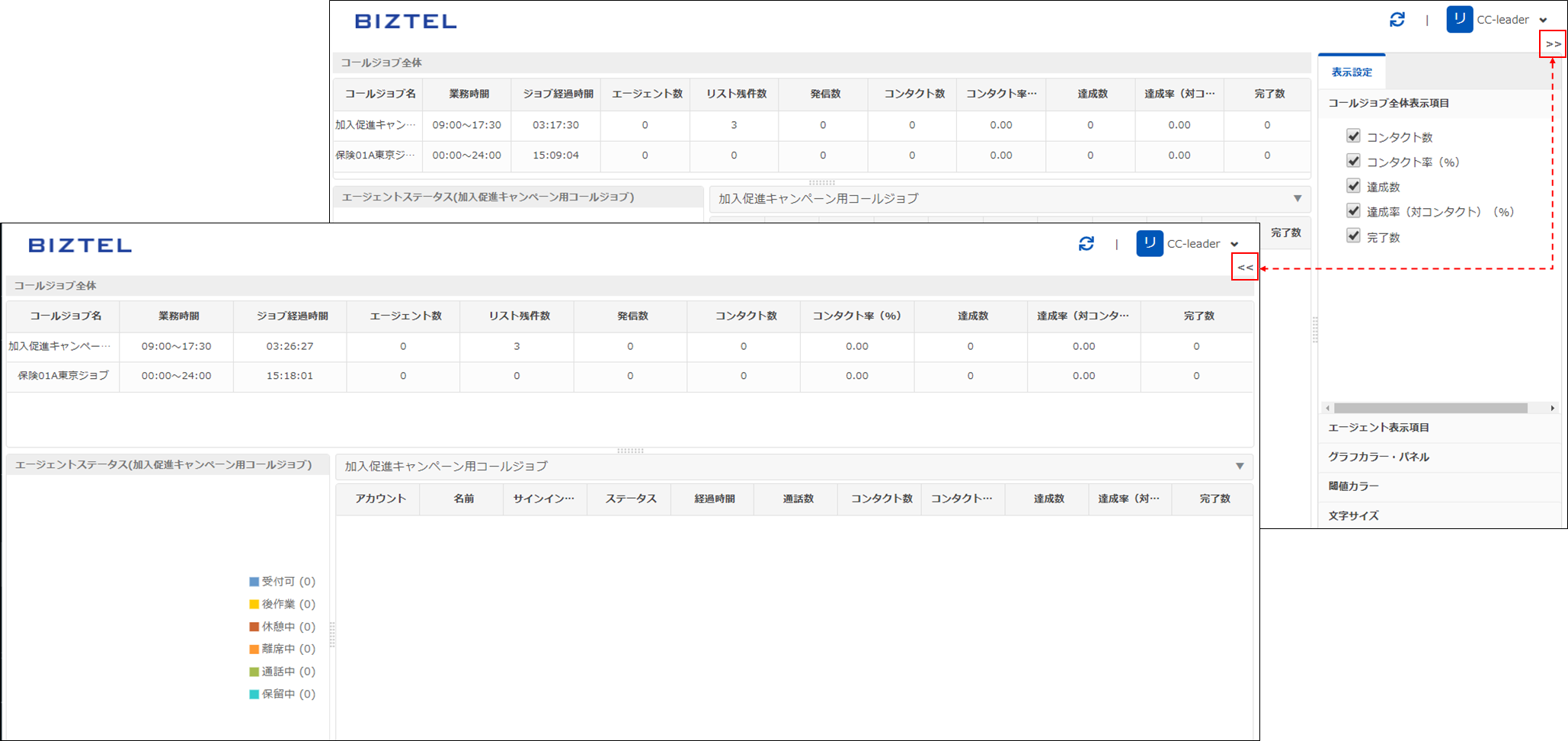
Task: Select the 保険01A東京ジョブ call job row
Action: pyautogui.click(x=63, y=376)
